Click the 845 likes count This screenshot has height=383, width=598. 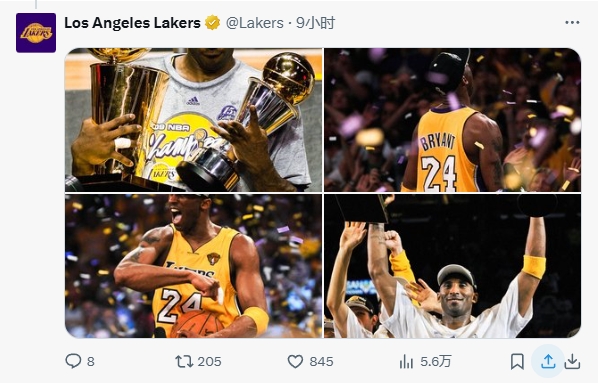click(x=321, y=361)
